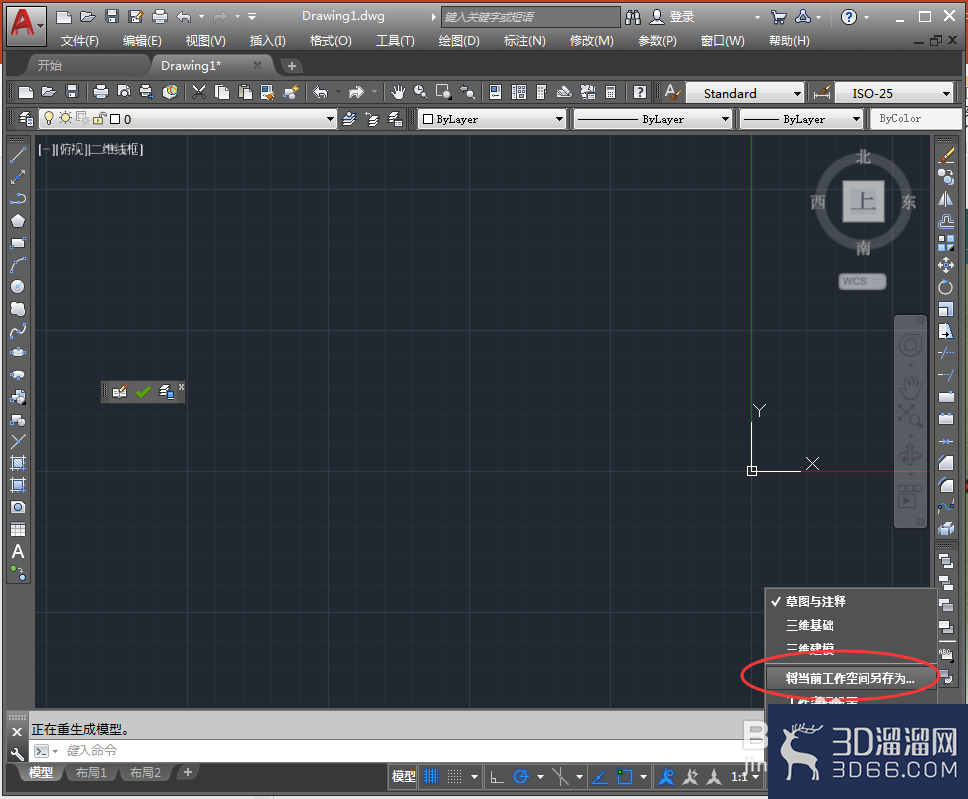
Task: Click the 北 direction on ViewCube compass
Action: pyautogui.click(x=863, y=157)
